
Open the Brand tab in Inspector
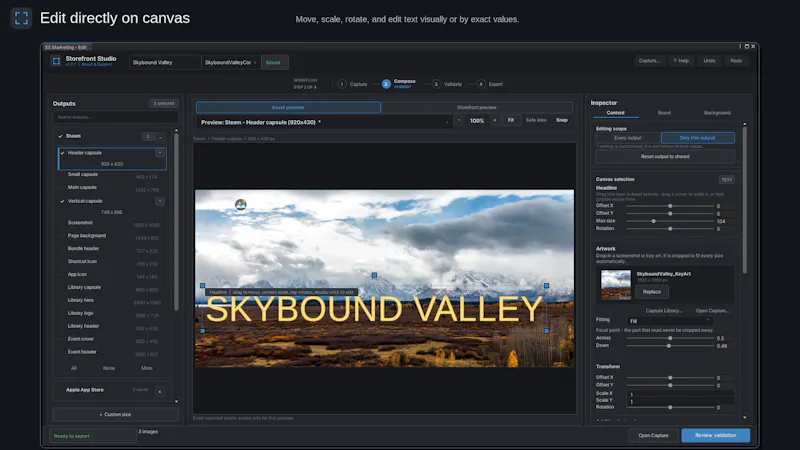[x=664, y=113]
